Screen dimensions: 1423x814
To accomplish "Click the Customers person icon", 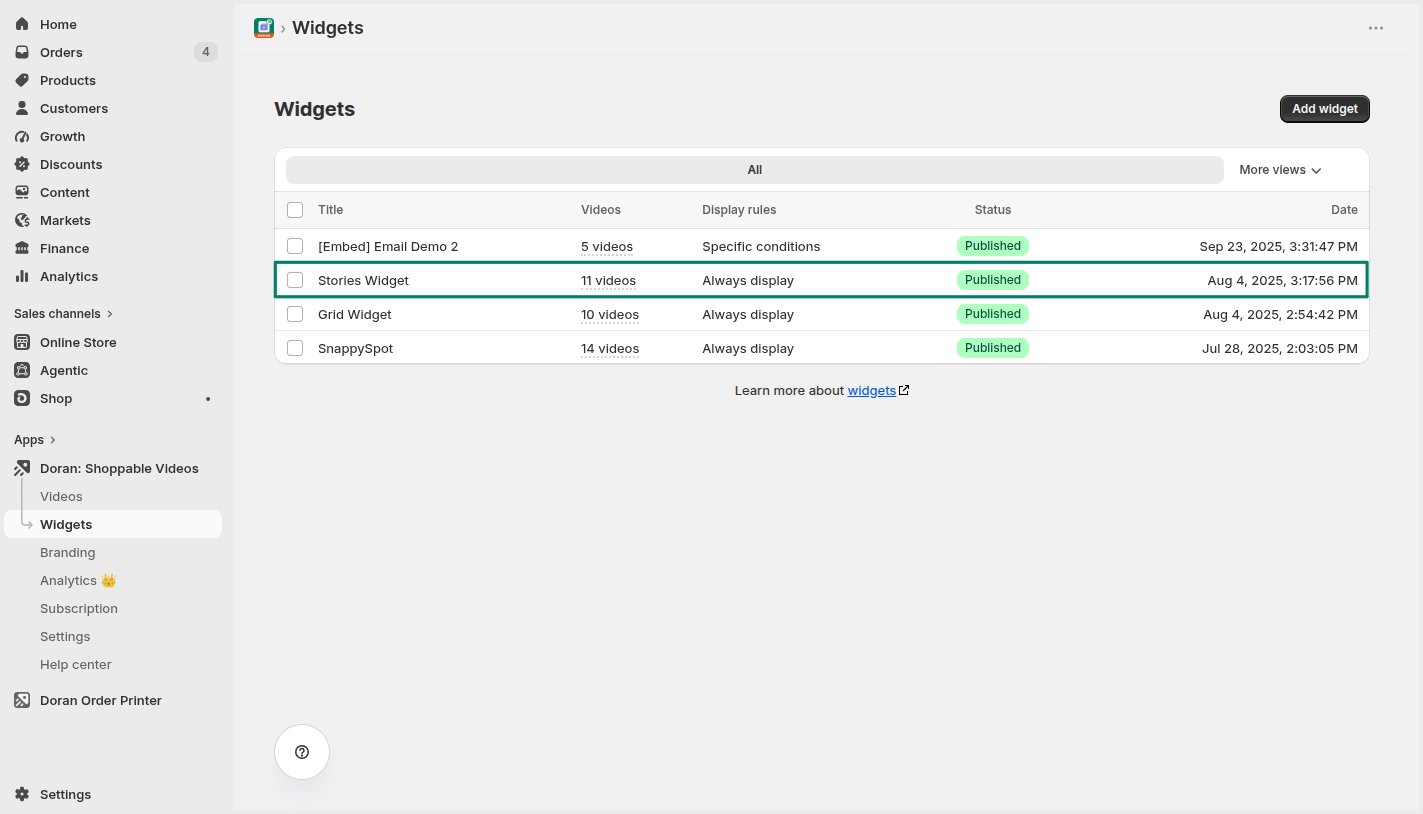I will point(22,108).
